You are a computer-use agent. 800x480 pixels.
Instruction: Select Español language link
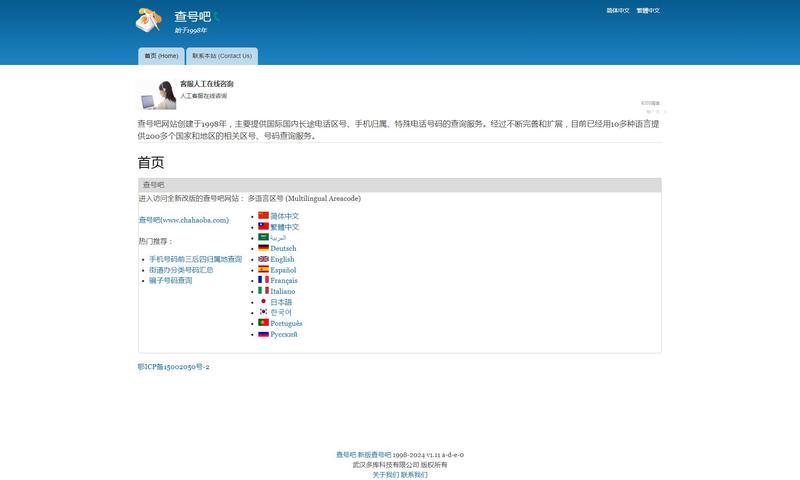283,270
